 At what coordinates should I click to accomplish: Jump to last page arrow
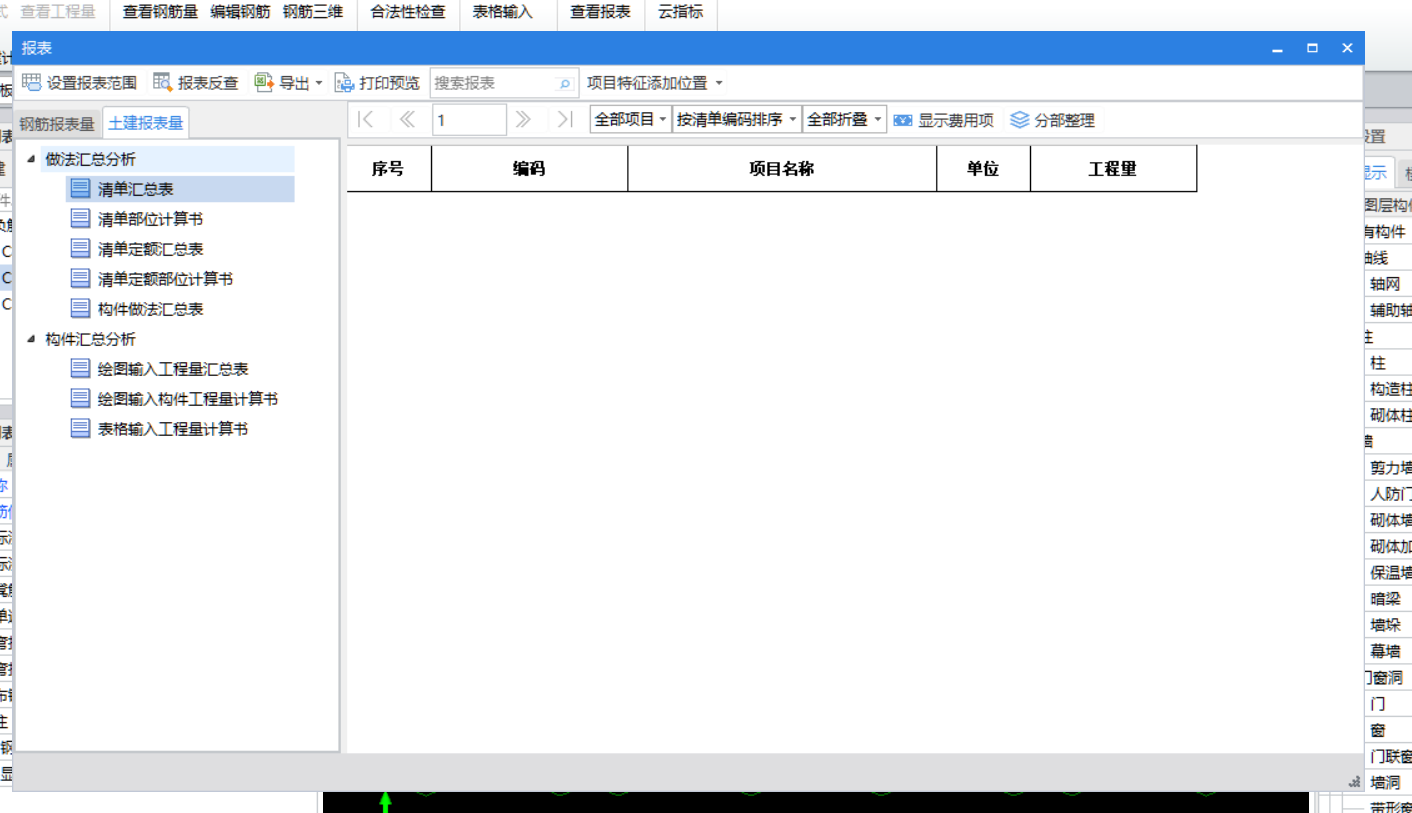point(565,120)
